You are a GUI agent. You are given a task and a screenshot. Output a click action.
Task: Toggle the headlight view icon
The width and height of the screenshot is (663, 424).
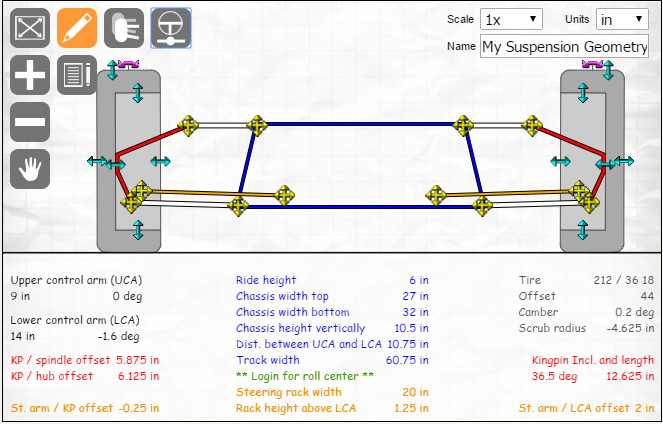(x=124, y=29)
